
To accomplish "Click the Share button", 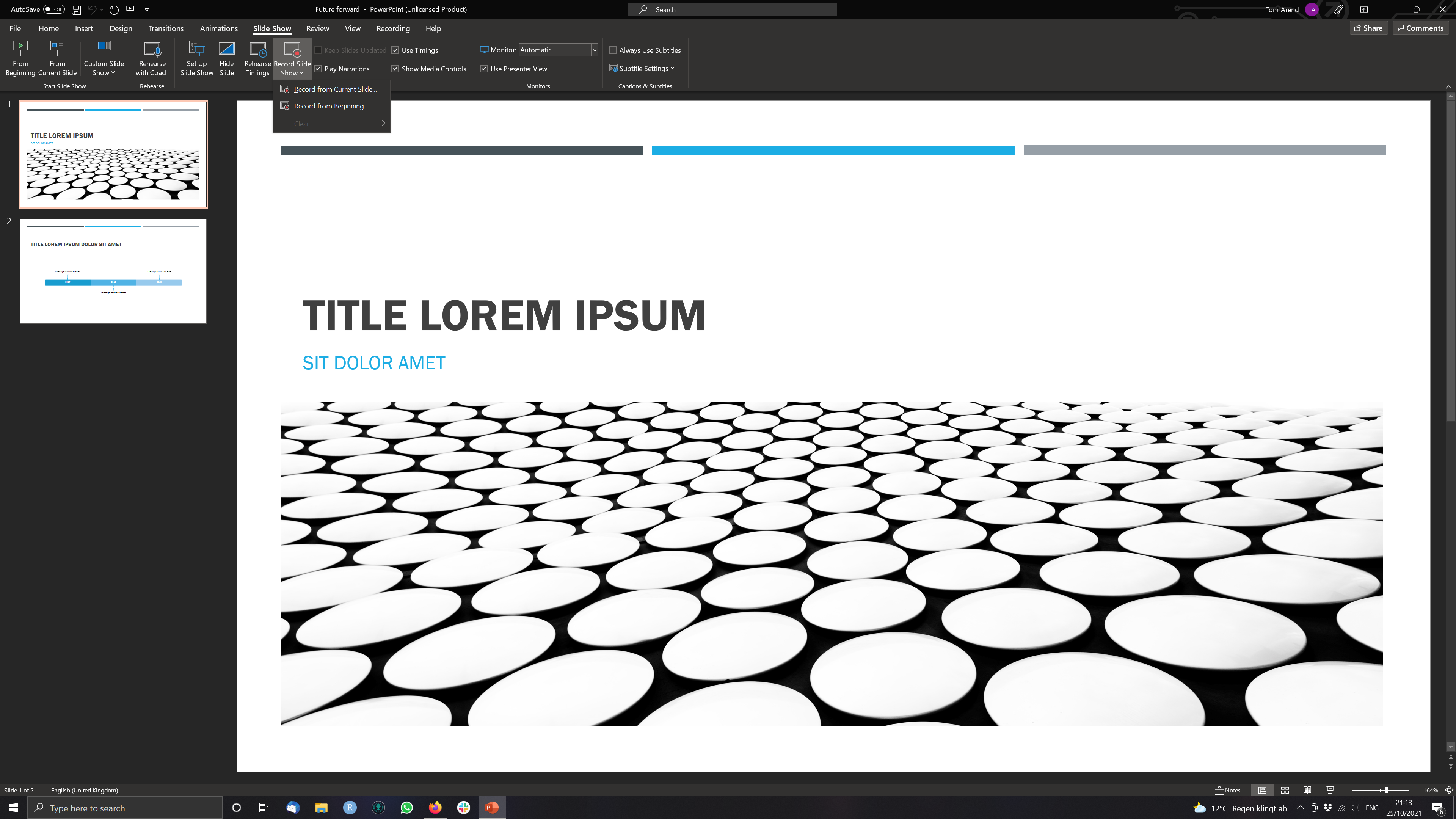I will pyautogui.click(x=1368, y=28).
